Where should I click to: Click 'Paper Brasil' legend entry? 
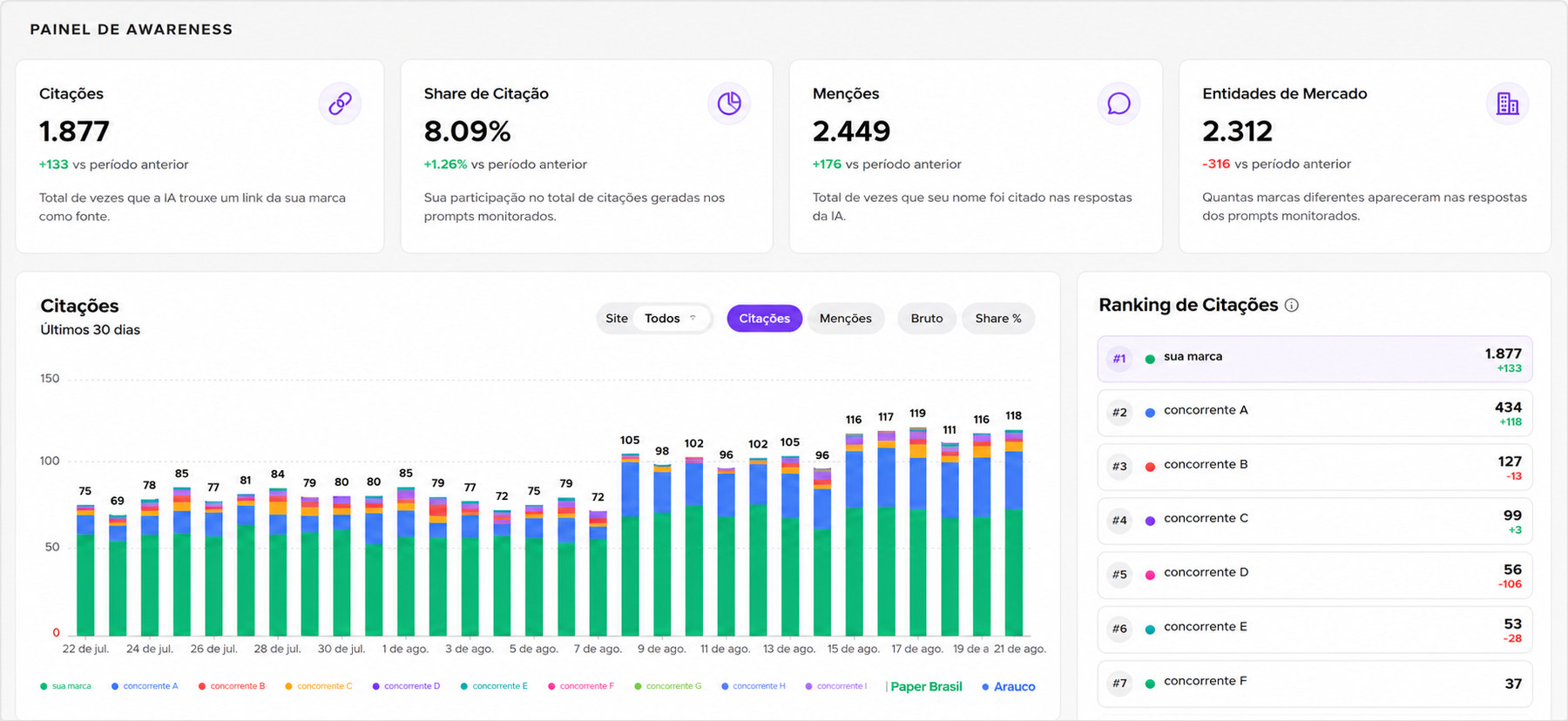click(x=924, y=687)
